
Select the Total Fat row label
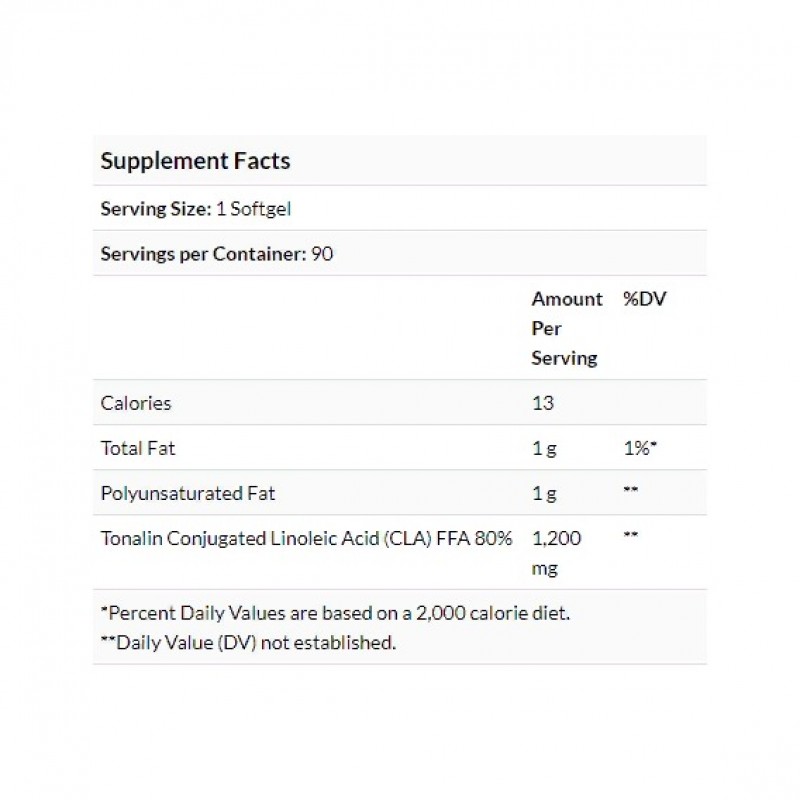click(x=138, y=448)
